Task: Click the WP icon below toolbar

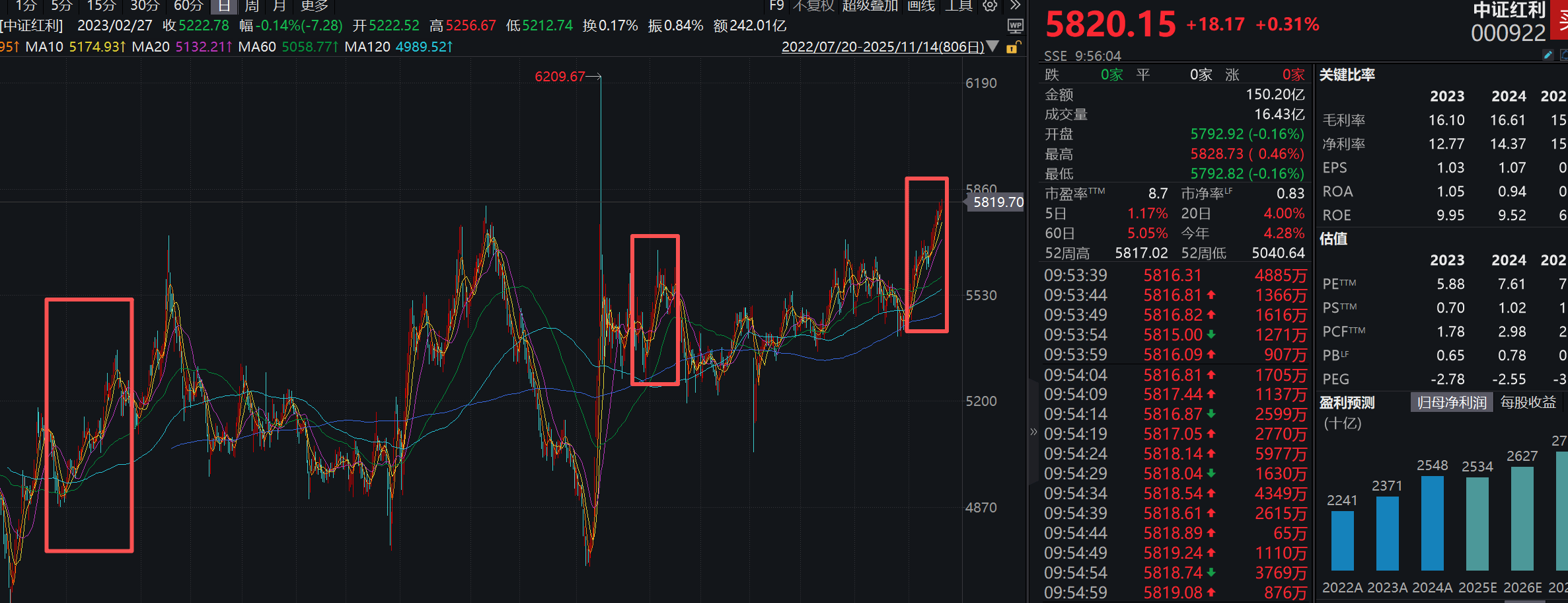Action: pos(1015,26)
